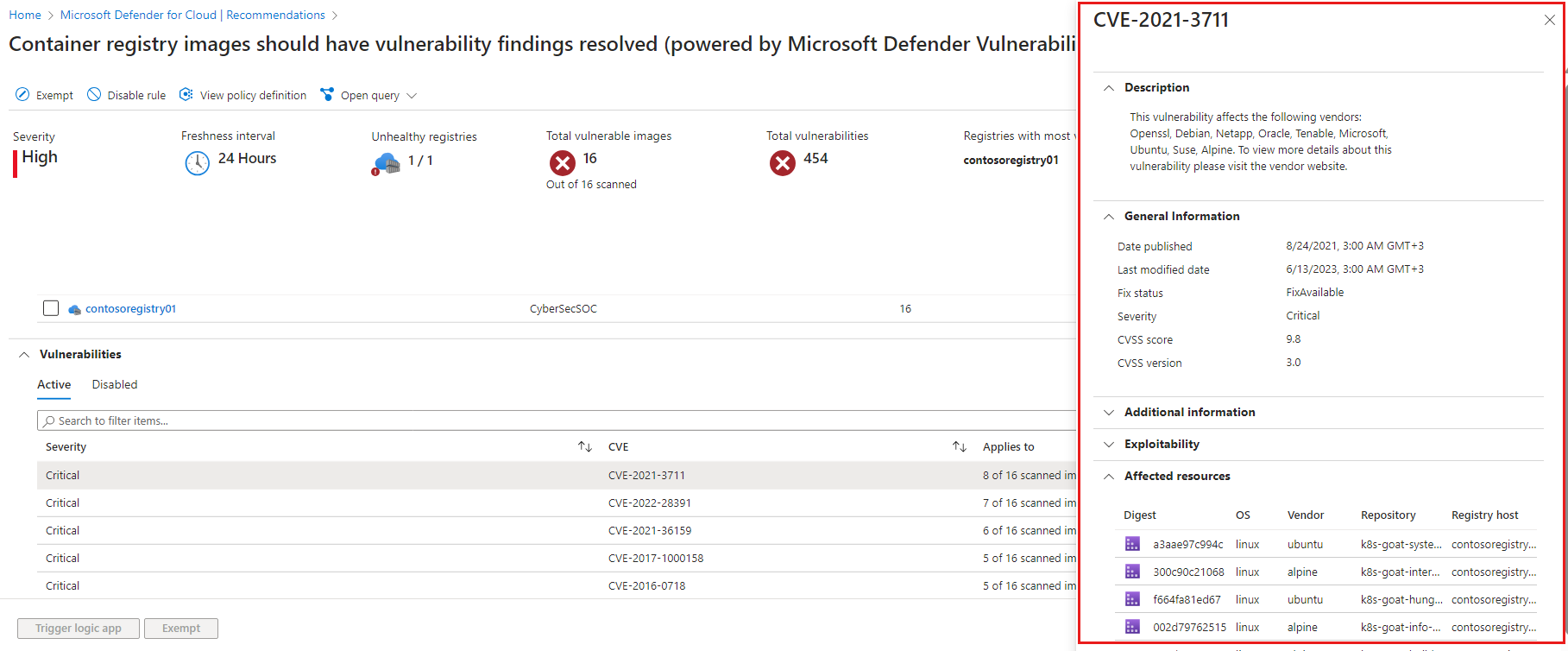Check the contosoregistry01 checkbox
The height and width of the screenshot is (651, 1568).
tap(51, 308)
